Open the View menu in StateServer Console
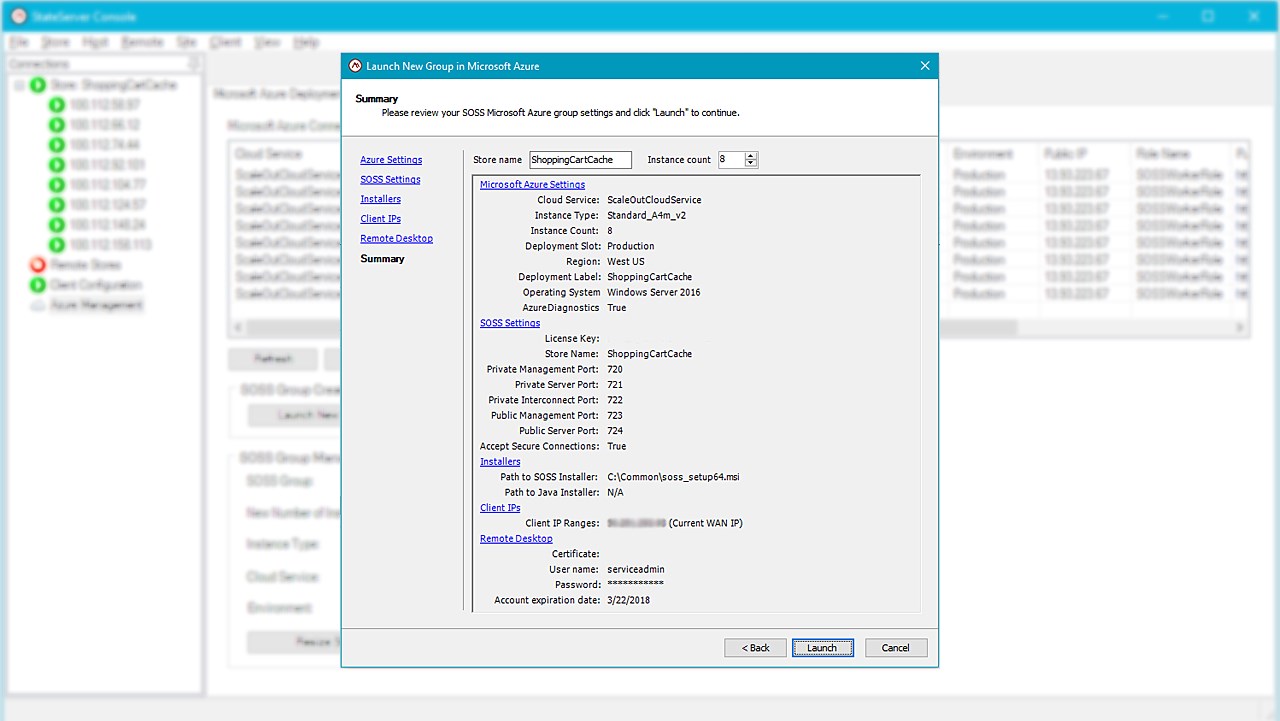1280x721 pixels. pyautogui.click(x=267, y=42)
